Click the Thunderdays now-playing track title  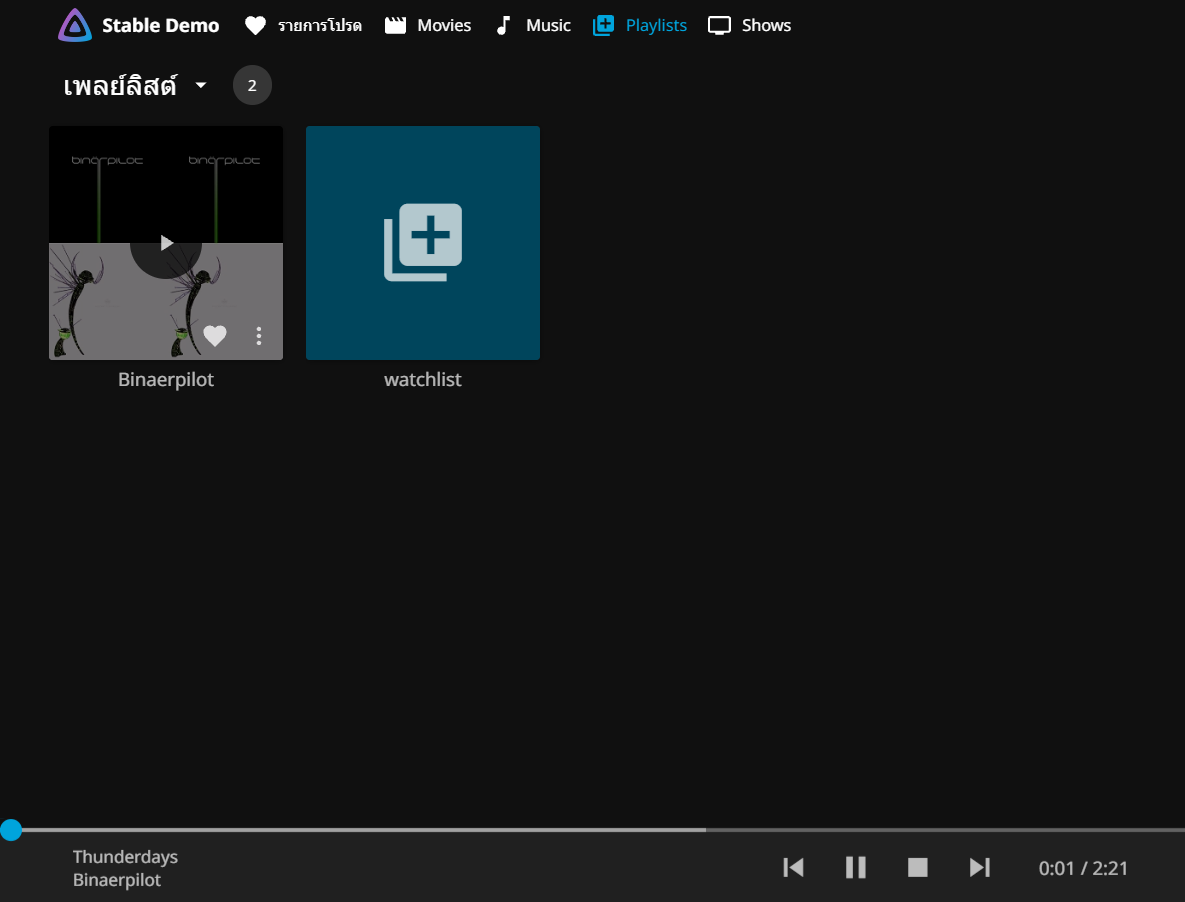(x=125, y=857)
